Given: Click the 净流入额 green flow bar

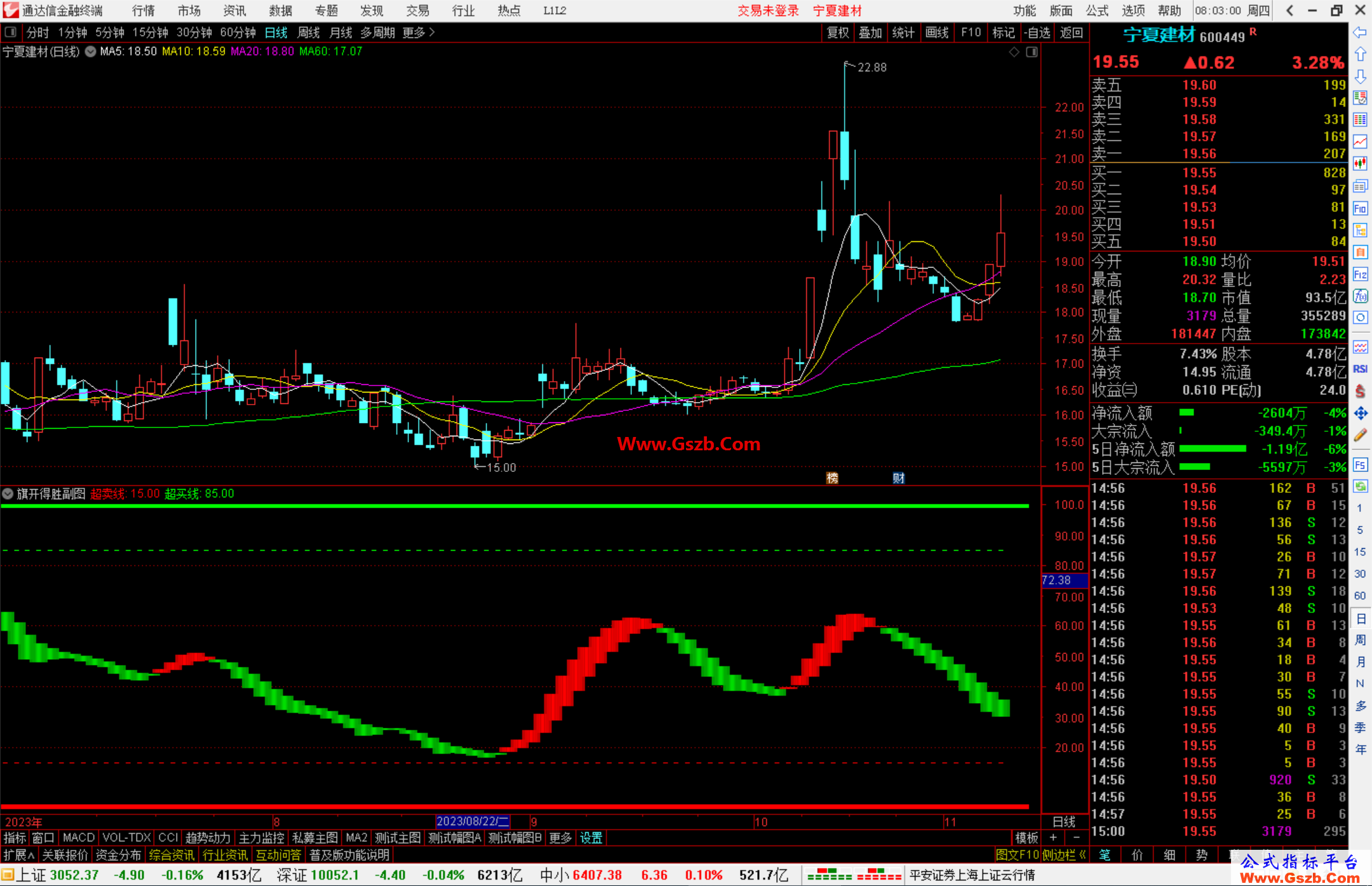Looking at the screenshot, I should click(1187, 413).
